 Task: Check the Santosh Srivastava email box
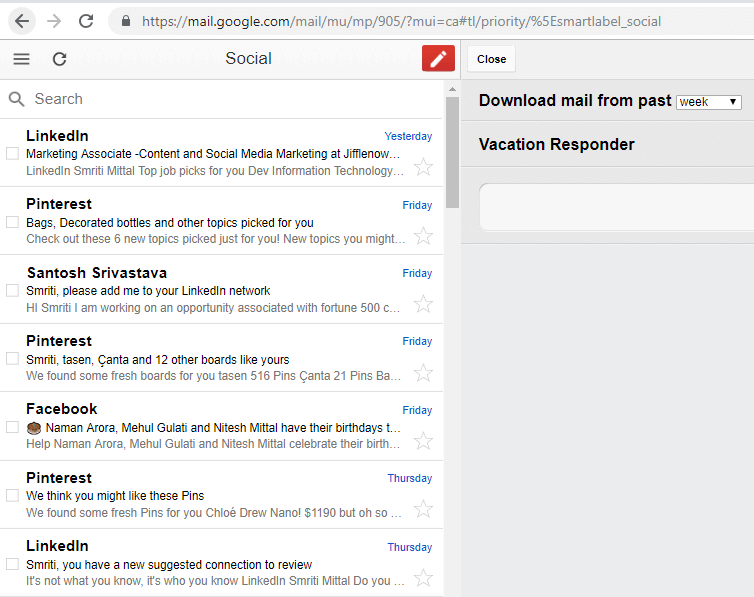click(13, 290)
